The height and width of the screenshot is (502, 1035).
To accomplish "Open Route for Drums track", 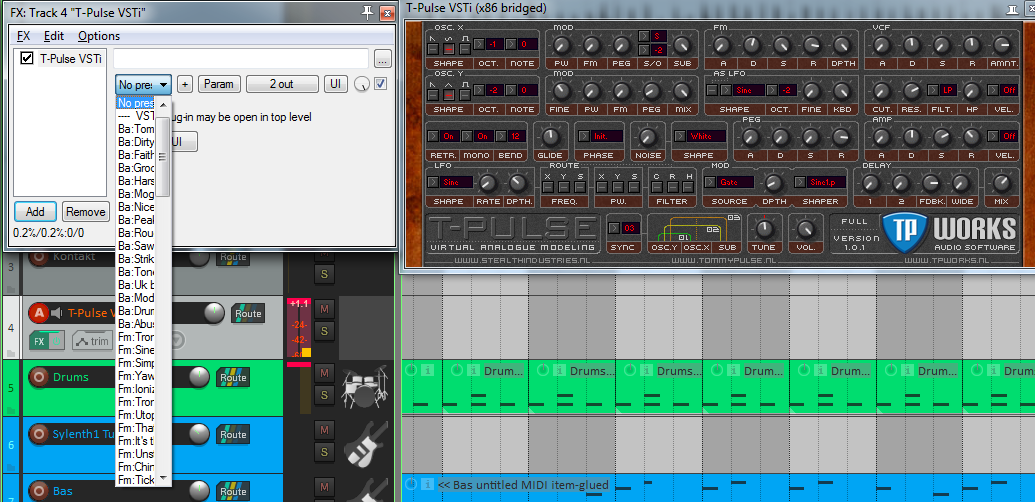I will pyautogui.click(x=233, y=378).
